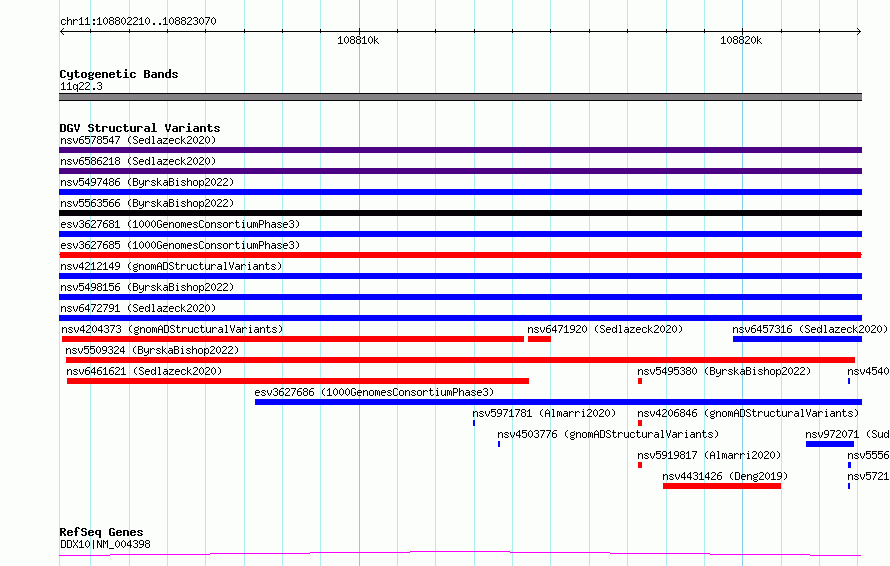Click the purple nsv6586218 variant bar
This screenshot has height=566, width=890.
pos(460,171)
